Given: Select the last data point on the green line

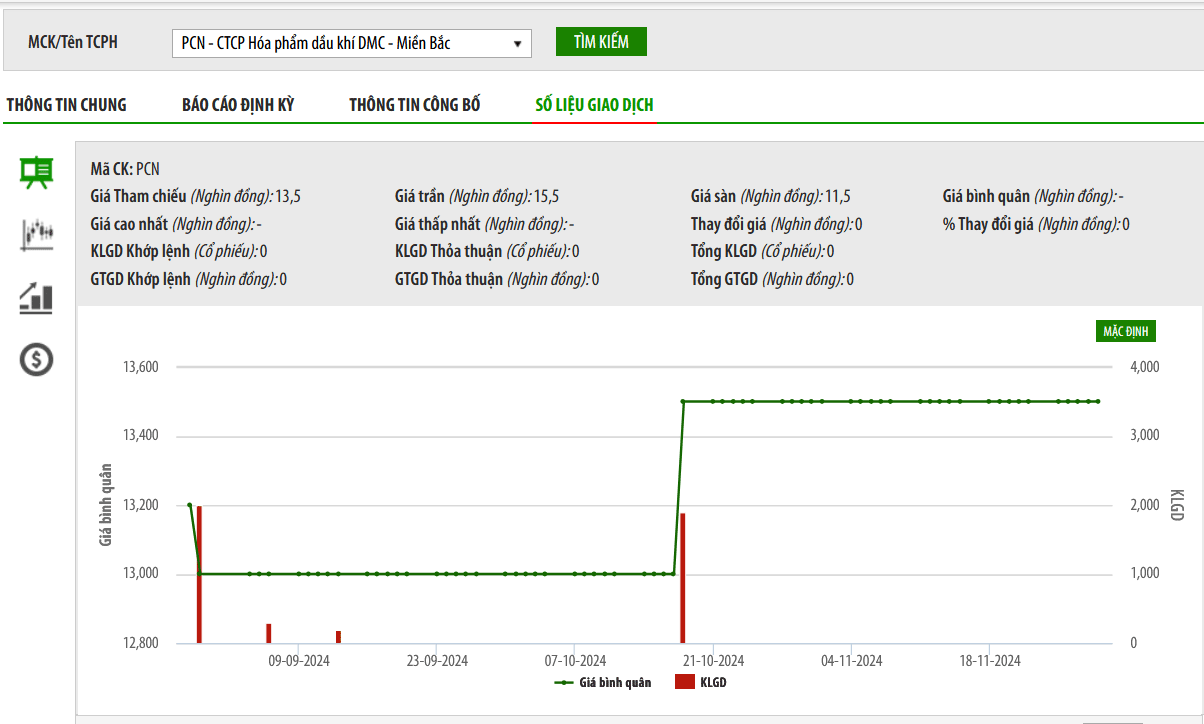Looking at the screenshot, I should (1097, 402).
